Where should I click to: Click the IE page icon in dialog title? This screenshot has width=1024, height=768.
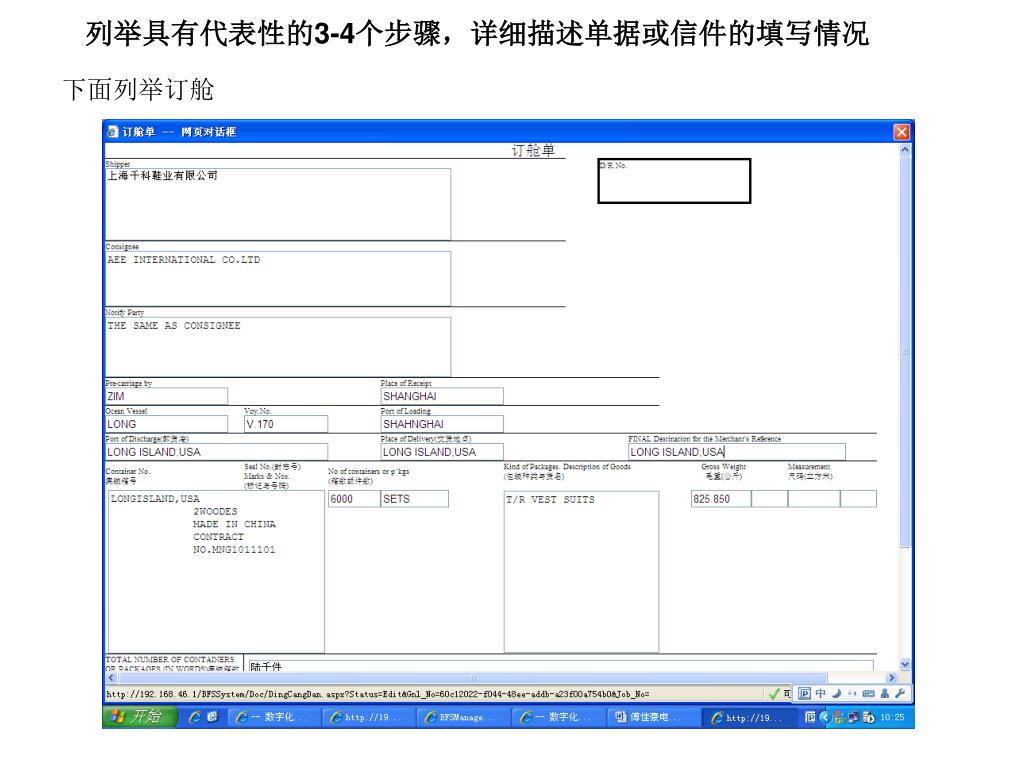(x=112, y=132)
